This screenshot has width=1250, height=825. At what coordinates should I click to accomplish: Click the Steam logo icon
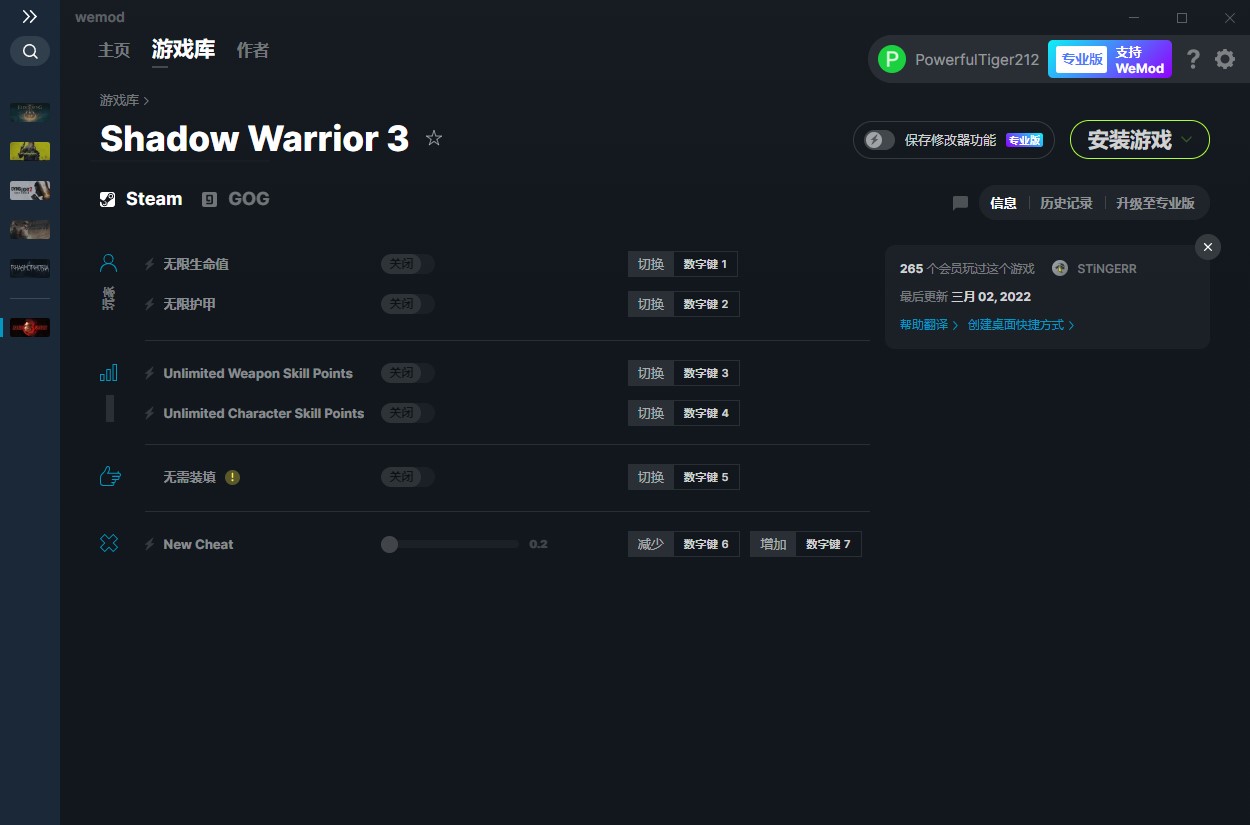(x=107, y=199)
